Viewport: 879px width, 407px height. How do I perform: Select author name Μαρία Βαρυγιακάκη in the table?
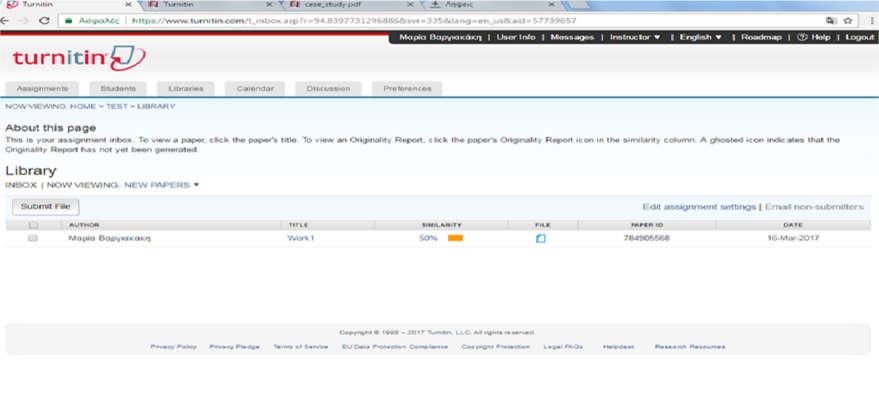tap(110, 238)
